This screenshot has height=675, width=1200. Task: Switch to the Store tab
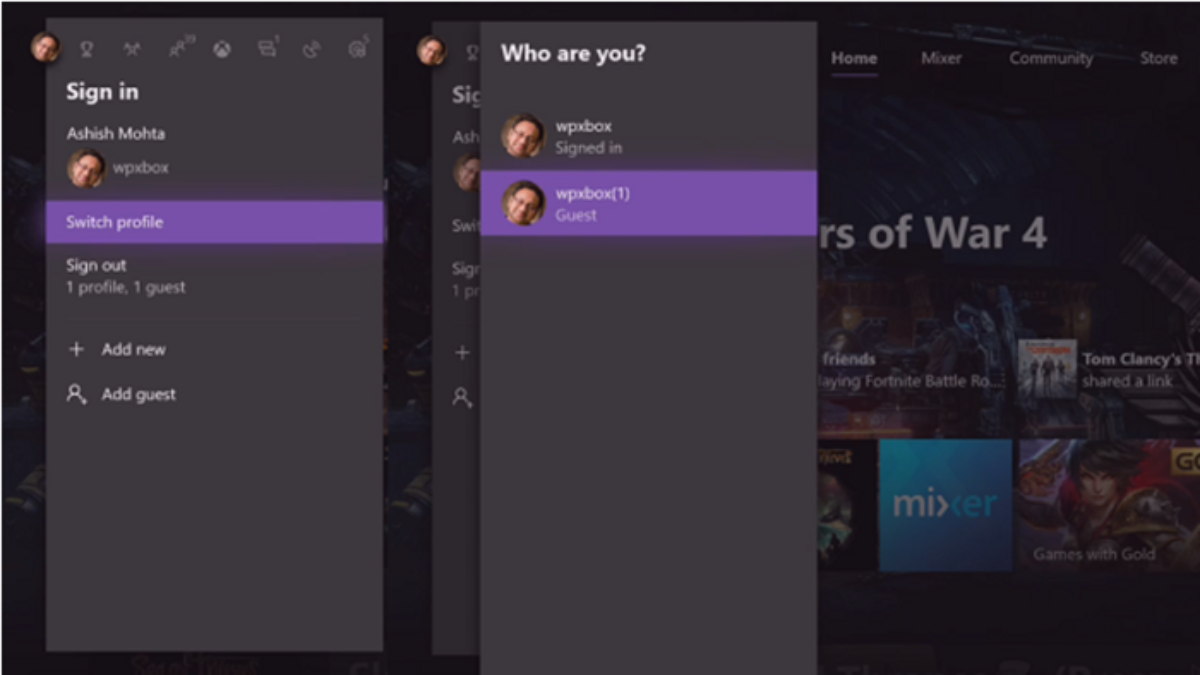tap(1159, 58)
